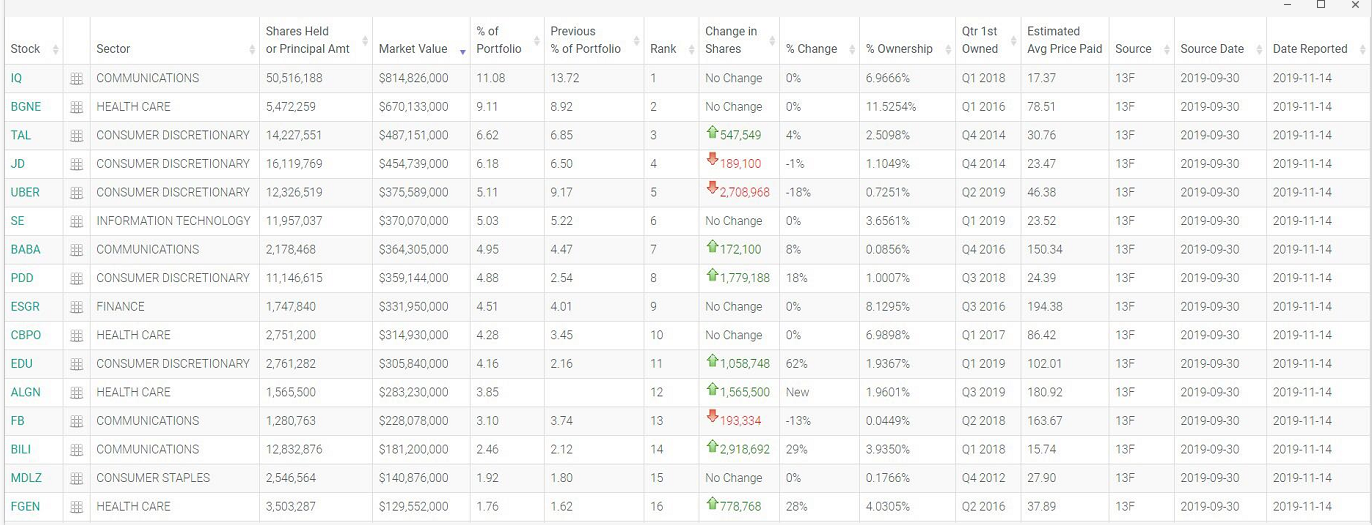Viewport: 1372px width, 525px height.
Task: Open the BABA stock link
Action: coord(25,249)
